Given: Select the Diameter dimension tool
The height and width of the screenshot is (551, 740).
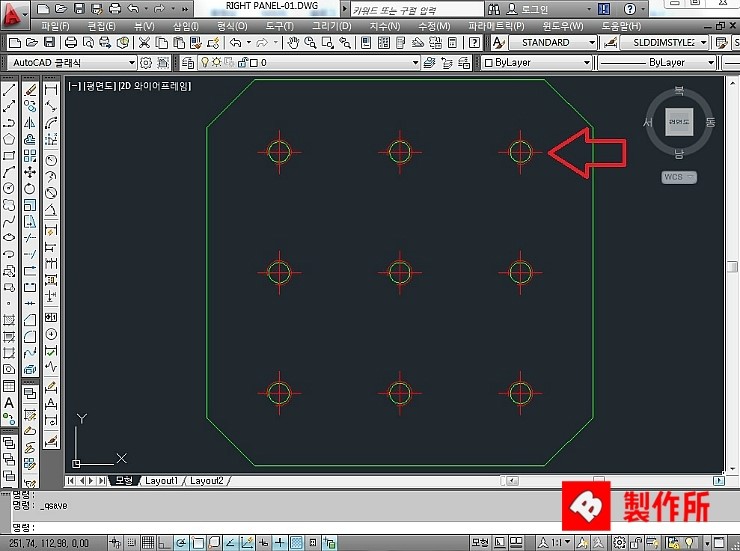Looking at the screenshot, I should point(51,192).
